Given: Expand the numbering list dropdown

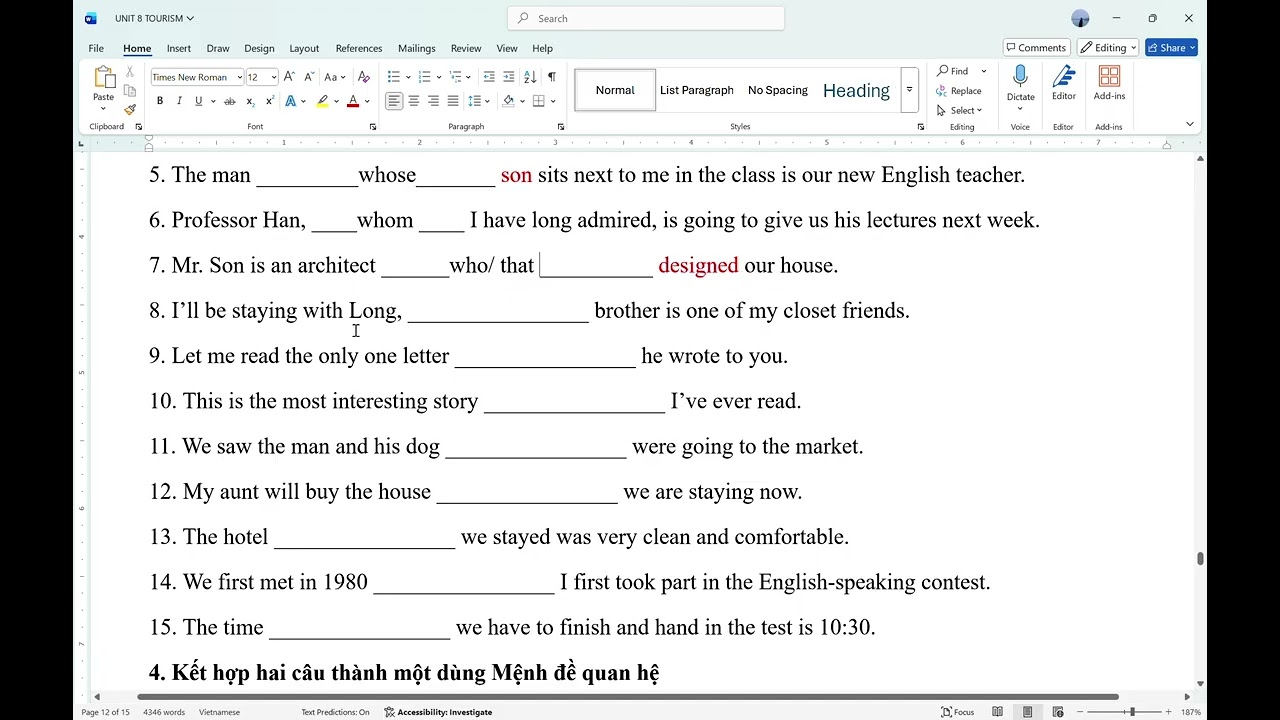Looking at the screenshot, I should pyautogui.click(x=439, y=77).
